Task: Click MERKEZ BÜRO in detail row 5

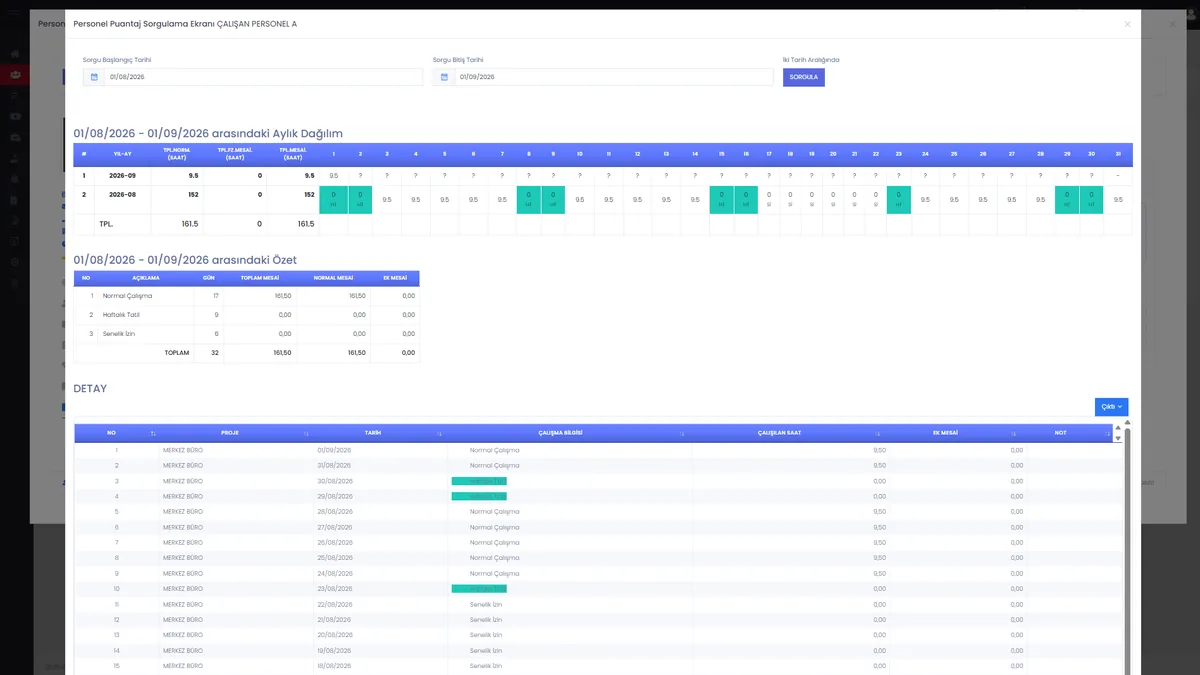Action: [183, 512]
